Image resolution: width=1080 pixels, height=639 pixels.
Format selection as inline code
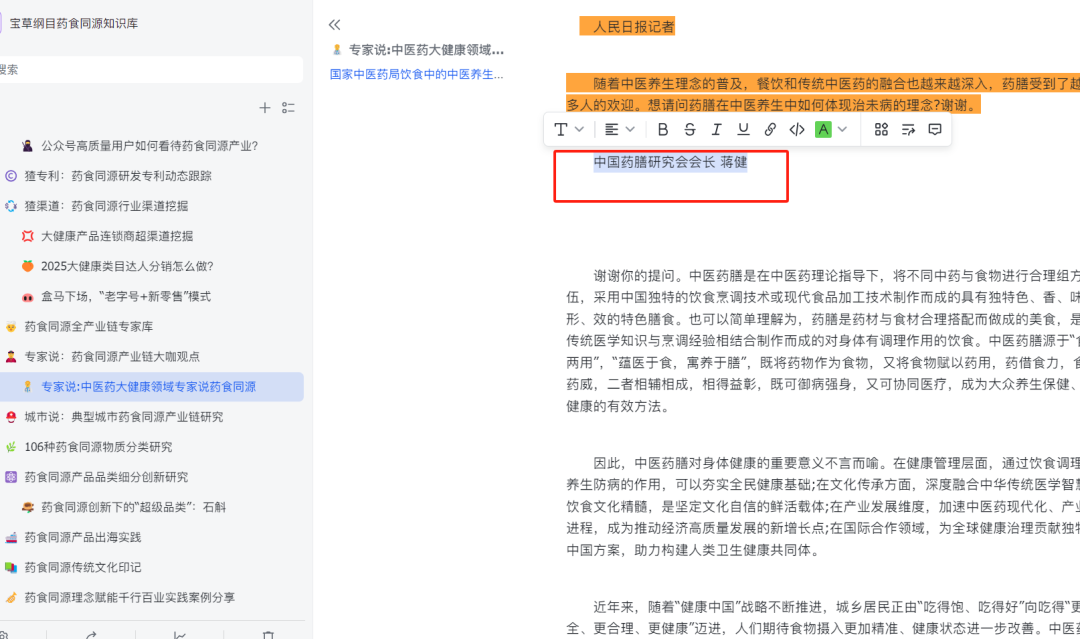click(x=795, y=129)
